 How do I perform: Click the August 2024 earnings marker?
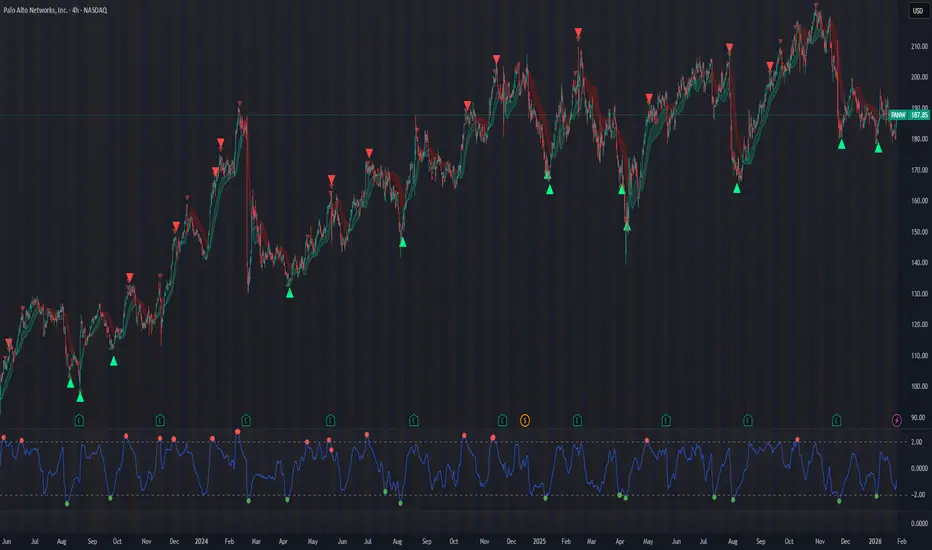pyautogui.click(x=414, y=420)
